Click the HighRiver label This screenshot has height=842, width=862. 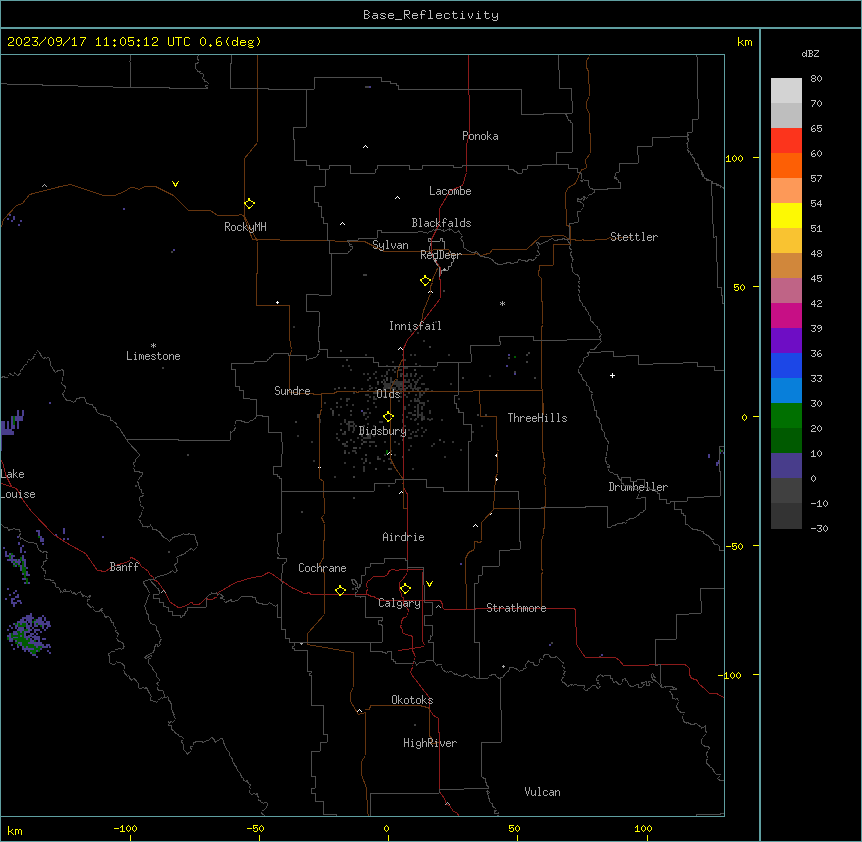430,743
